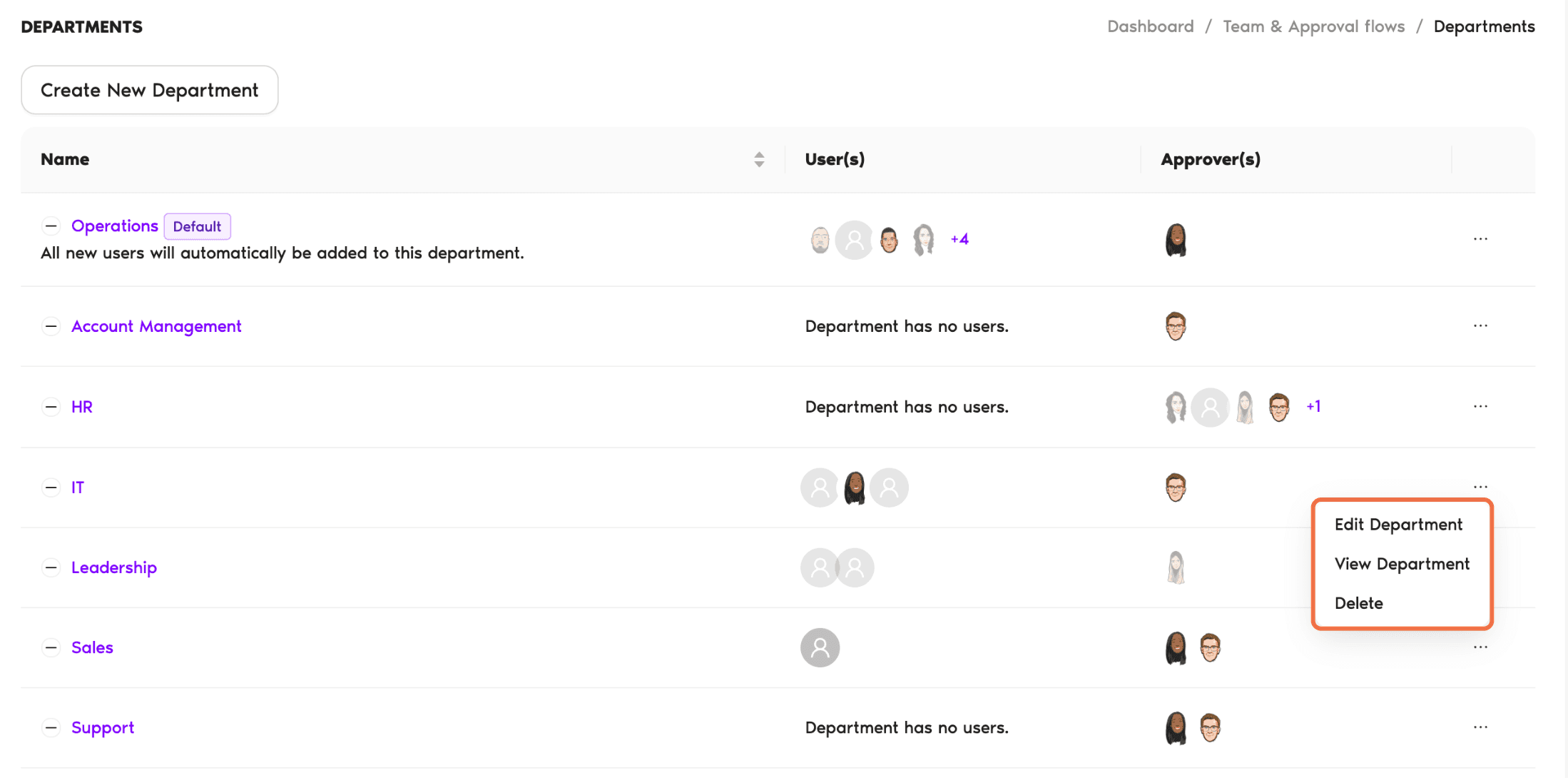1568x778 pixels.
Task: Click the first placeholder avatar in Leadership users
Action: coord(820,567)
